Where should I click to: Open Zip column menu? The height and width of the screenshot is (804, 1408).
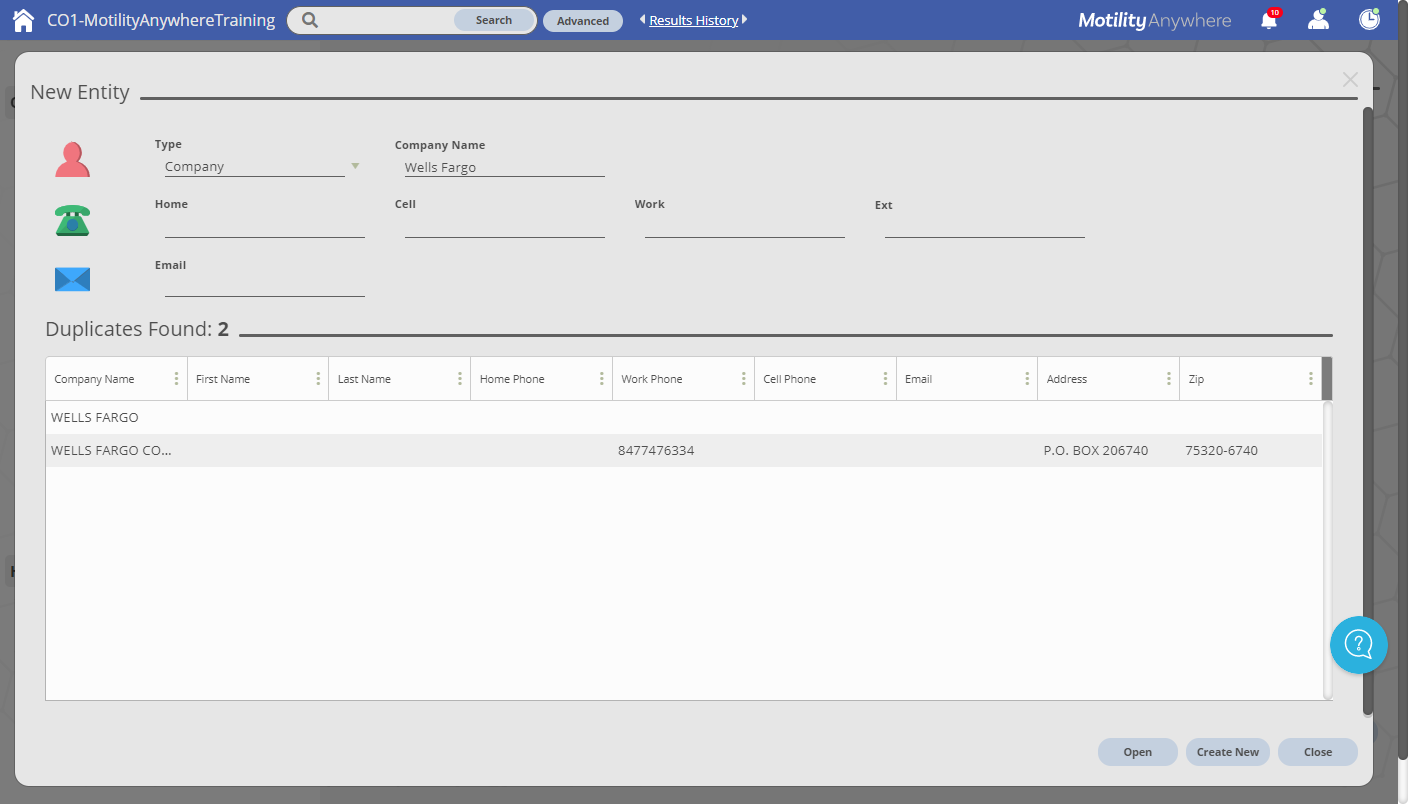tap(1311, 379)
